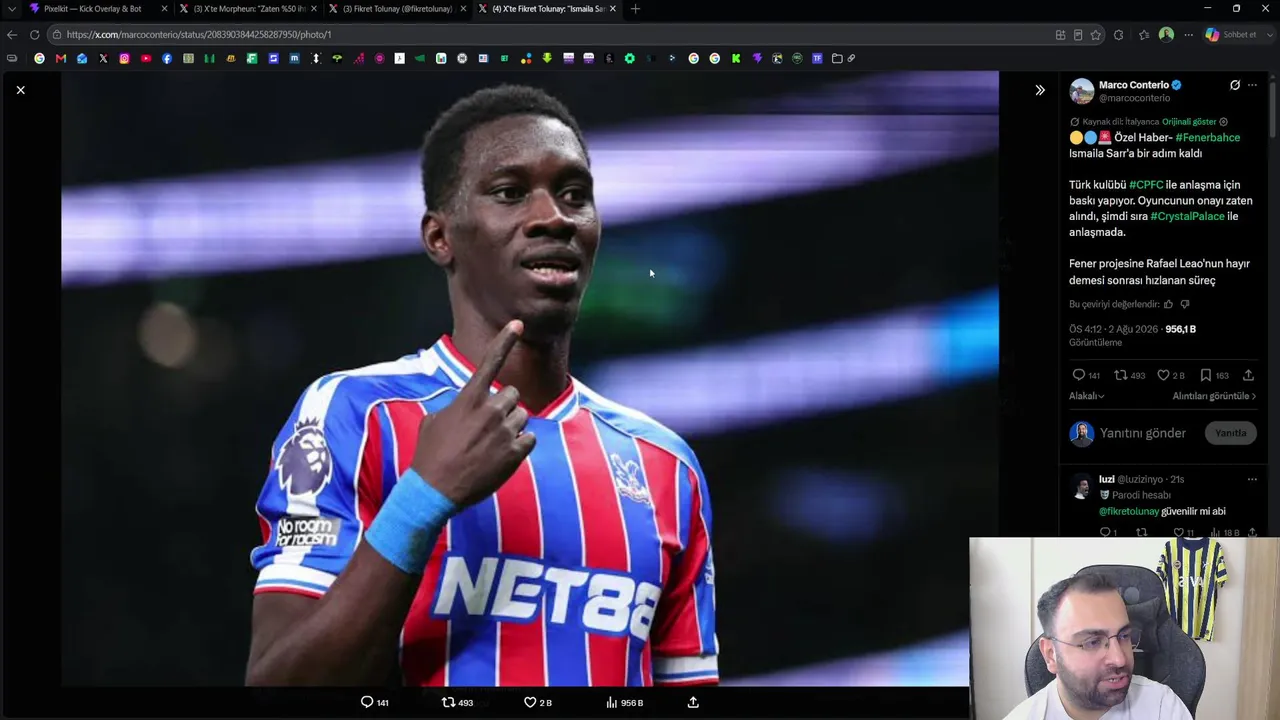Screen dimensions: 1280x720
Task: Repost the tweet from the side panel
Action: (1120, 375)
